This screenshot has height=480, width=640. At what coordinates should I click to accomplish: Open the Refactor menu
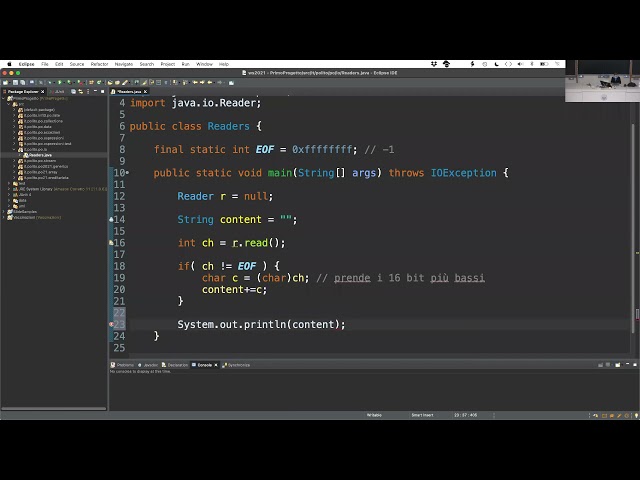(x=99, y=64)
